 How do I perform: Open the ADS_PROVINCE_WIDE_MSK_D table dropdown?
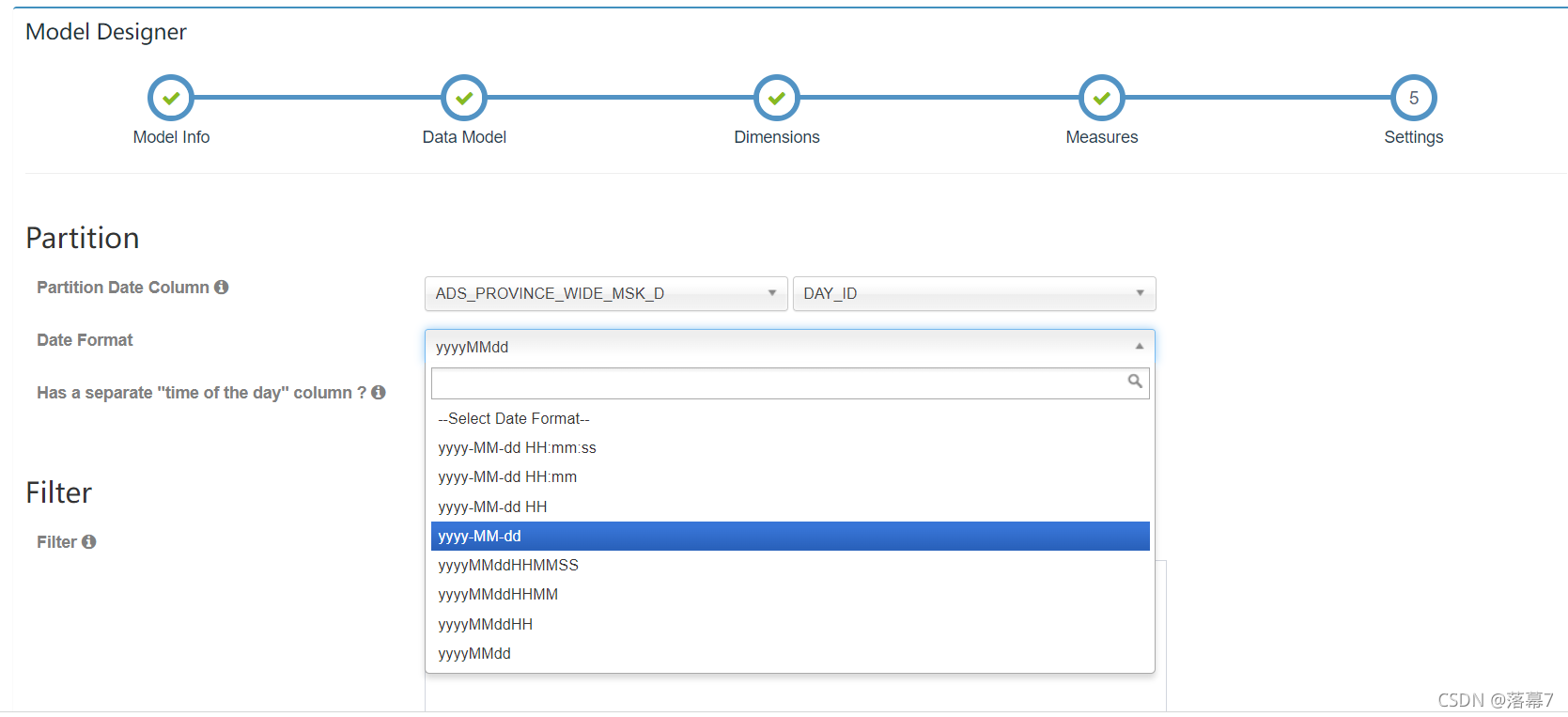pyautogui.click(x=606, y=293)
